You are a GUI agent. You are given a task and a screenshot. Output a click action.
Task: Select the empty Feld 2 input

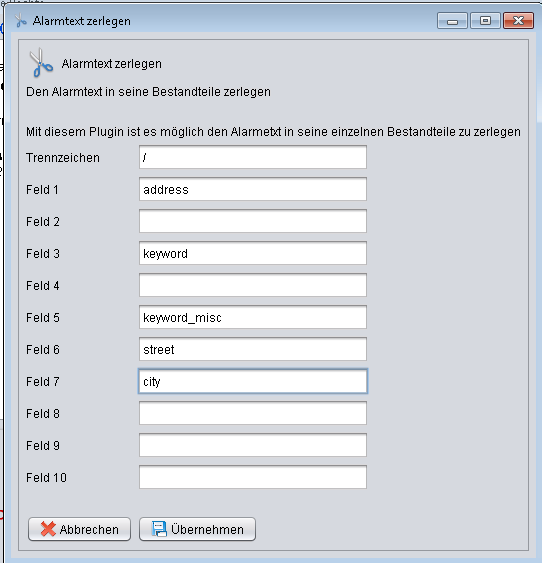pos(253,221)
